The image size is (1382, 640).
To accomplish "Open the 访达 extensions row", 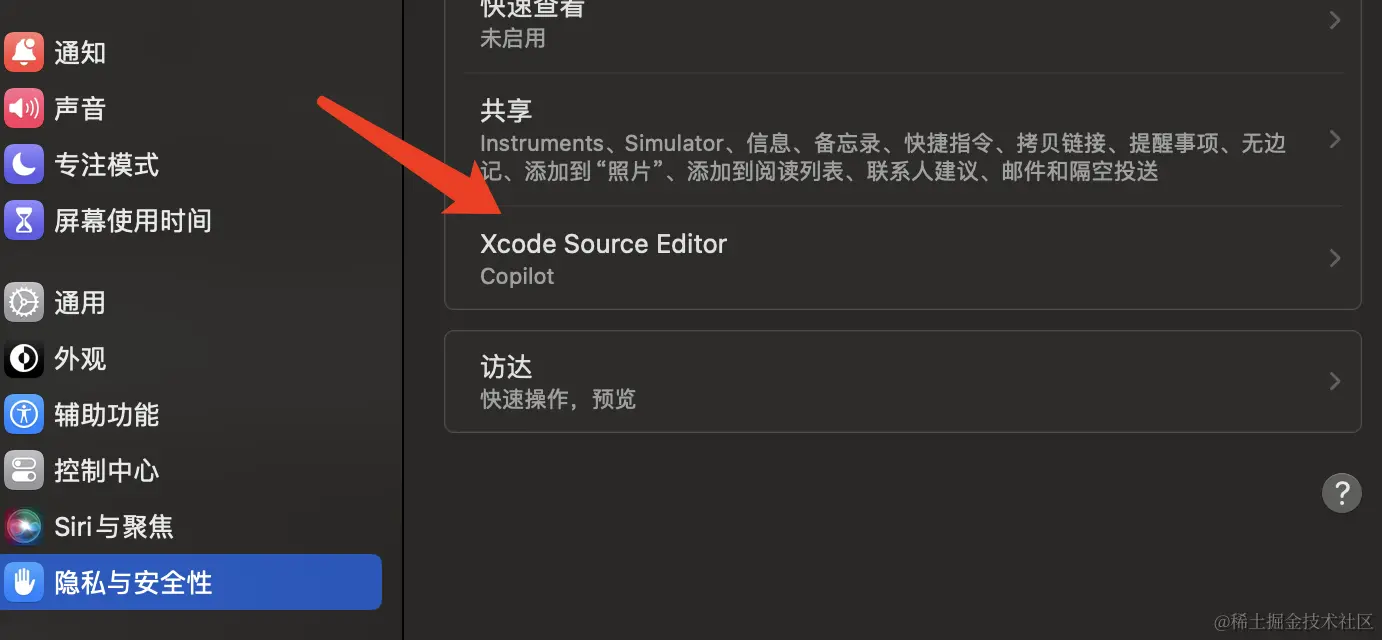I will (903, 381).
